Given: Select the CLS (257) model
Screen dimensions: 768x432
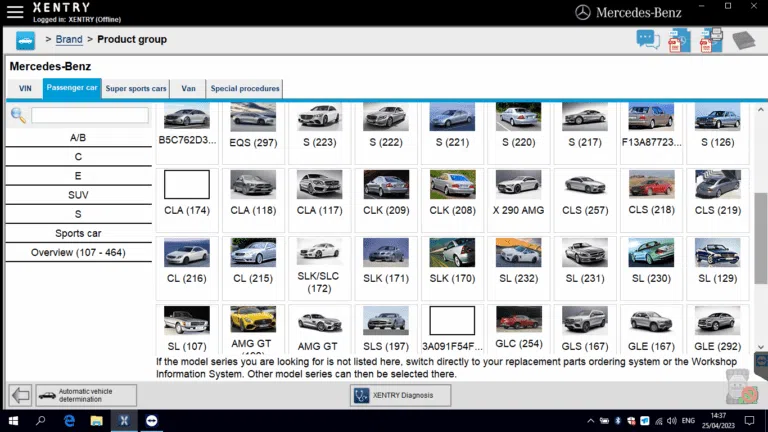Looking at the screenshot, I should coord(585,199).
